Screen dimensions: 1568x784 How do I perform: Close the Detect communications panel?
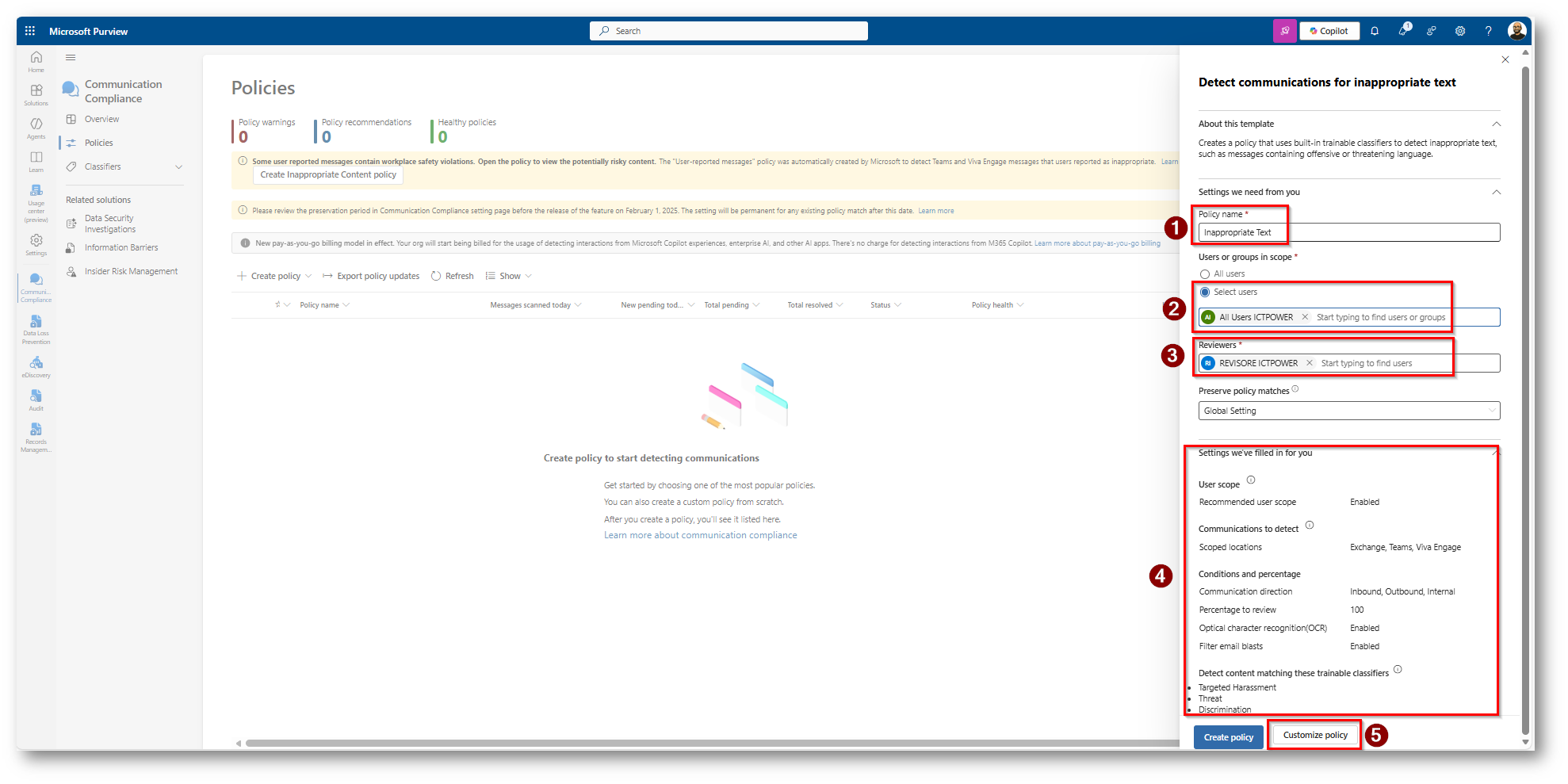point(1505,59)
